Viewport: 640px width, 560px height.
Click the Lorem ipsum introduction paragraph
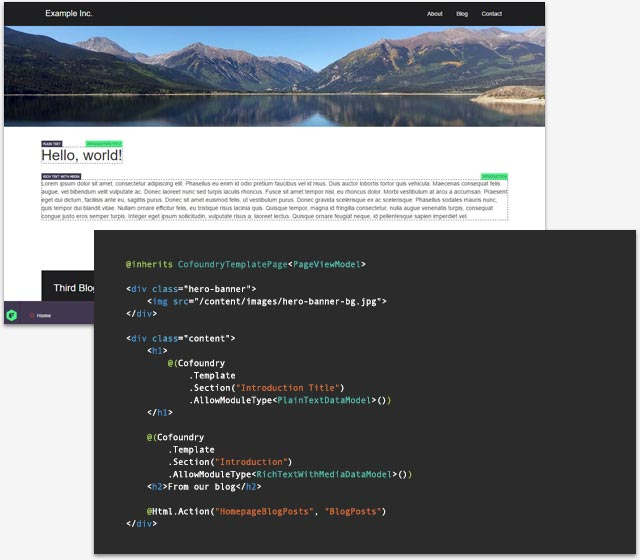[x=274, y=200]
